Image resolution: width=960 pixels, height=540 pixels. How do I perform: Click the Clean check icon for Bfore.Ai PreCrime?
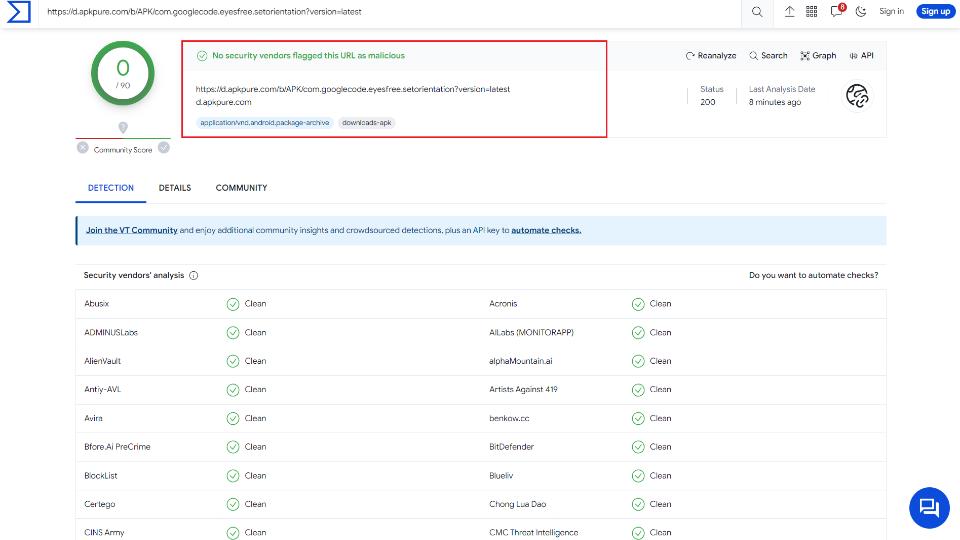[233, 447]
